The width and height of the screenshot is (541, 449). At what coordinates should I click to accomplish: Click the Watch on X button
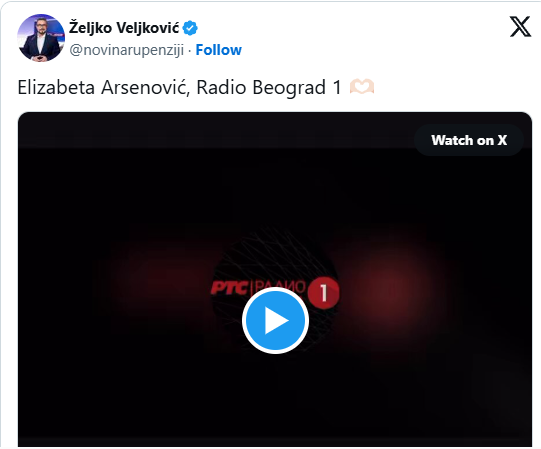coord(469,140)
